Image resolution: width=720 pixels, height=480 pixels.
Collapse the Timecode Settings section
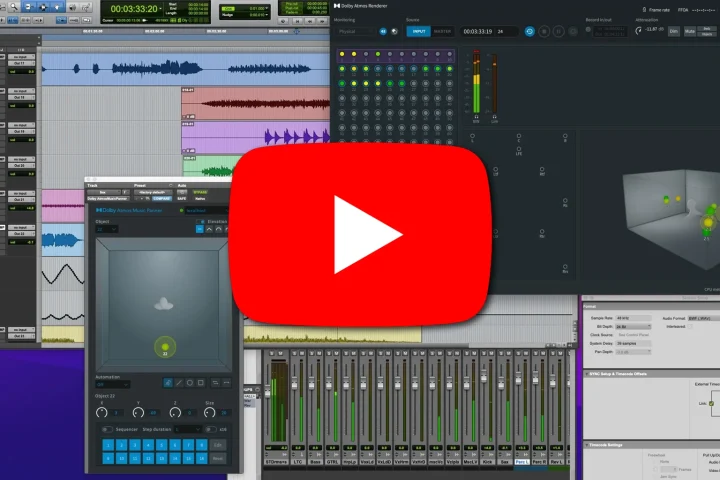587,445
